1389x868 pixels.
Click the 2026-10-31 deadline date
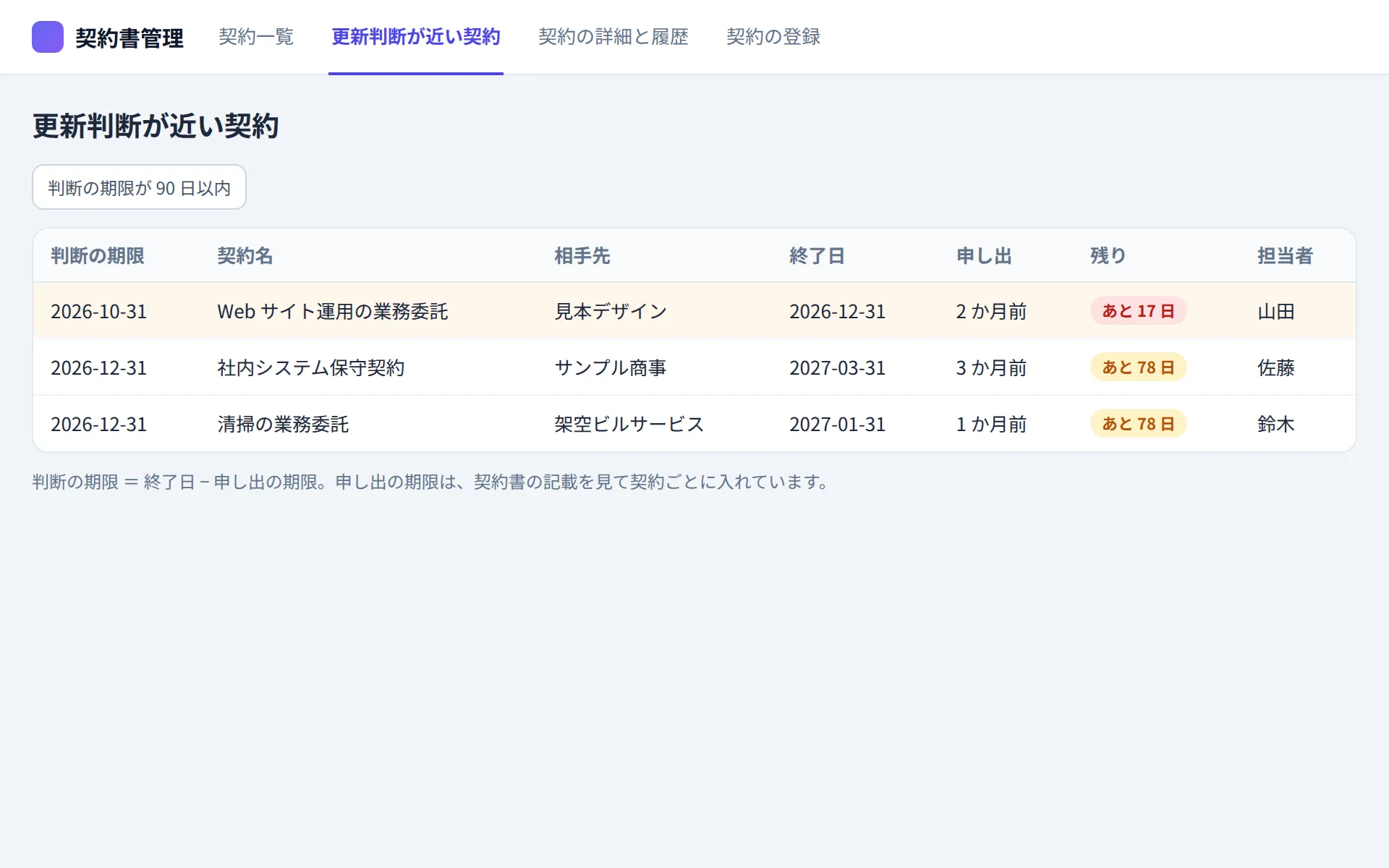(x=99, y=312)
